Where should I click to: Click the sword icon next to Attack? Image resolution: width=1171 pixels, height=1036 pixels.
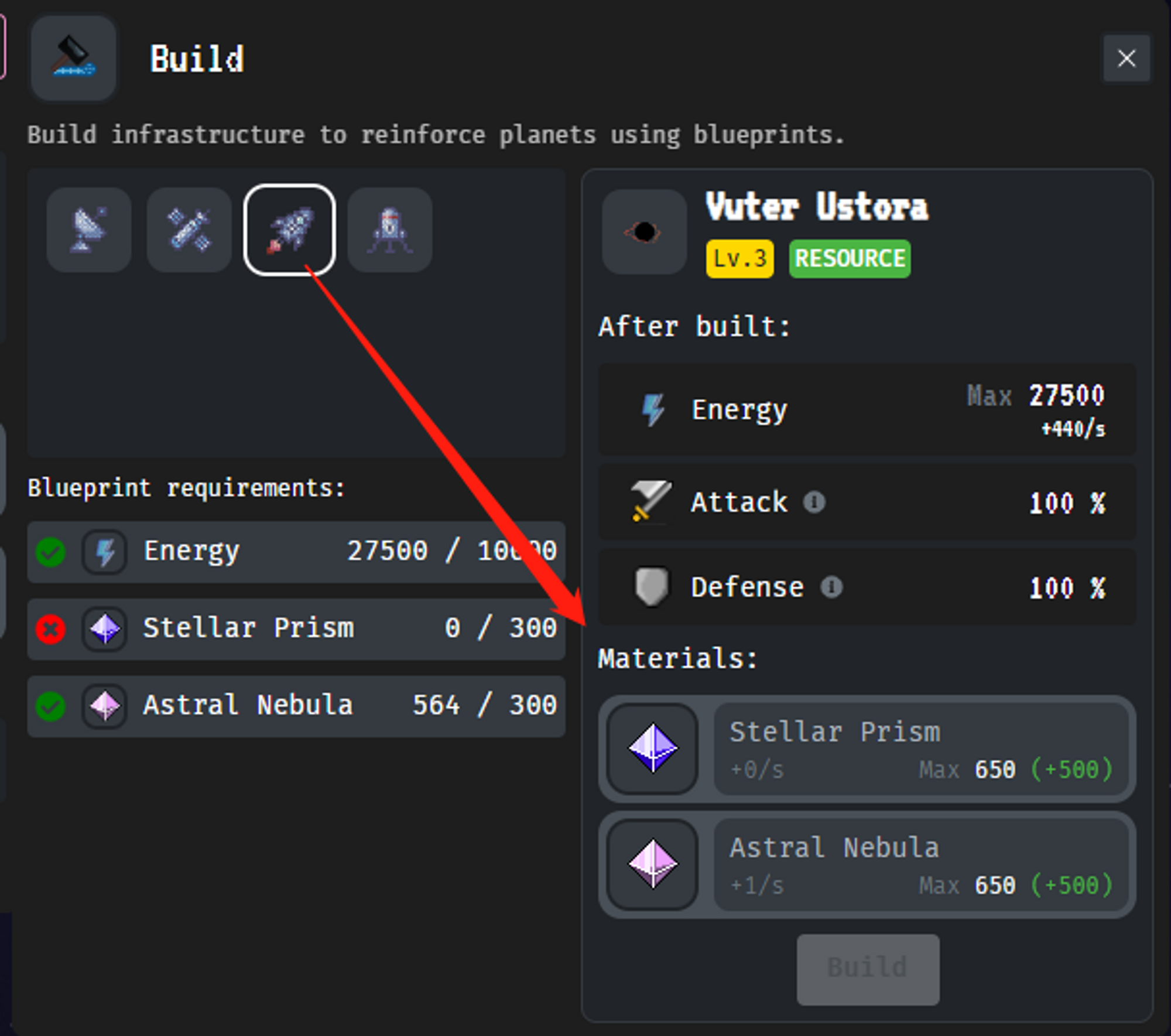pos(650,501)
